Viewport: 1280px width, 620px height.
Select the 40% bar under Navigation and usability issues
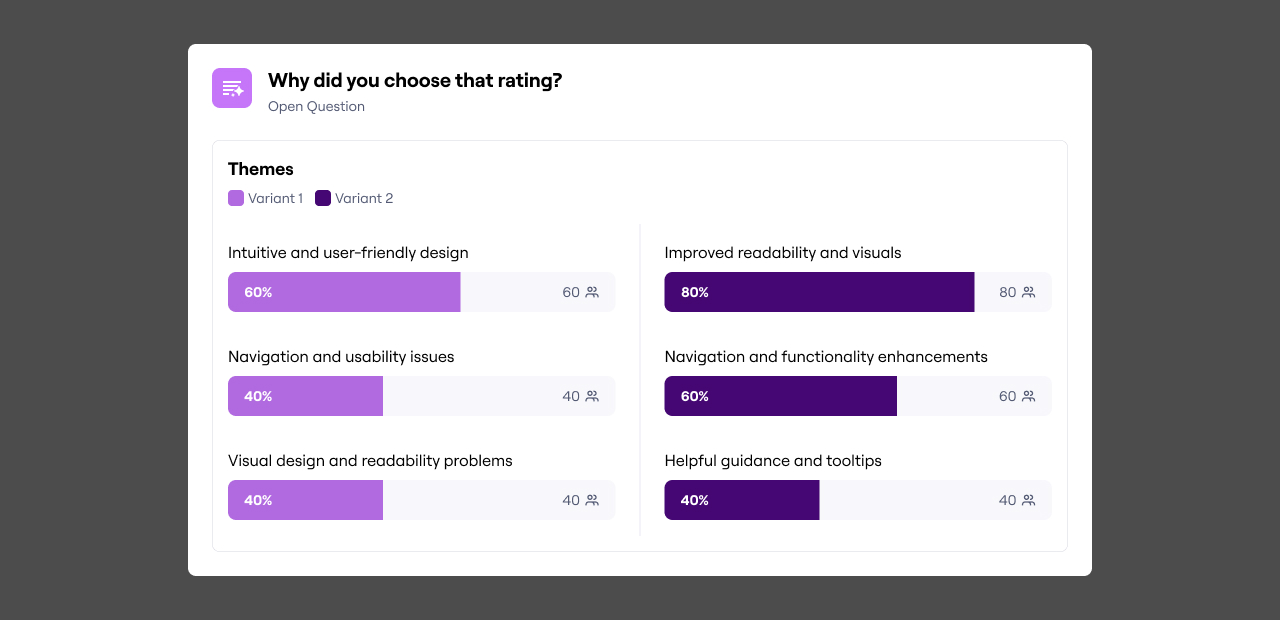(x=305, y=396)
